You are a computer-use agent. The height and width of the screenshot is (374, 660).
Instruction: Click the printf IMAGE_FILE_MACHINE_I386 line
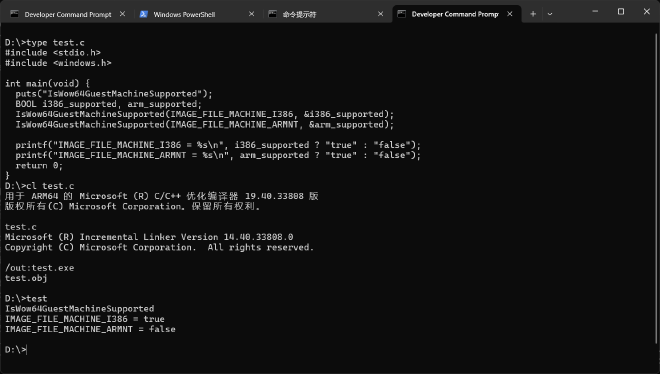[x=218, y=145]
